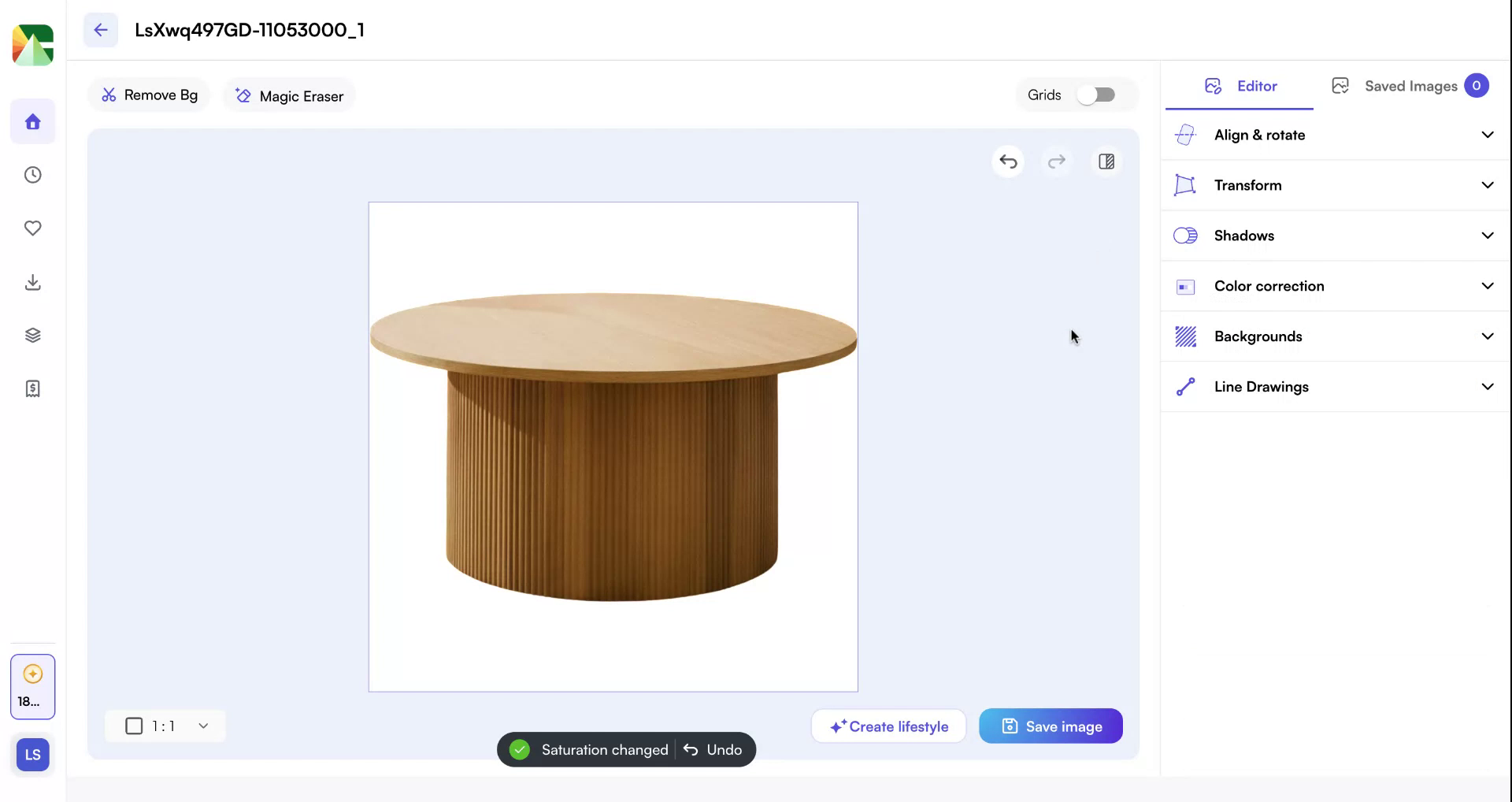Select the Home icon in the sidebar
This screenshot has width=1512, height=802.
point(32,121)
